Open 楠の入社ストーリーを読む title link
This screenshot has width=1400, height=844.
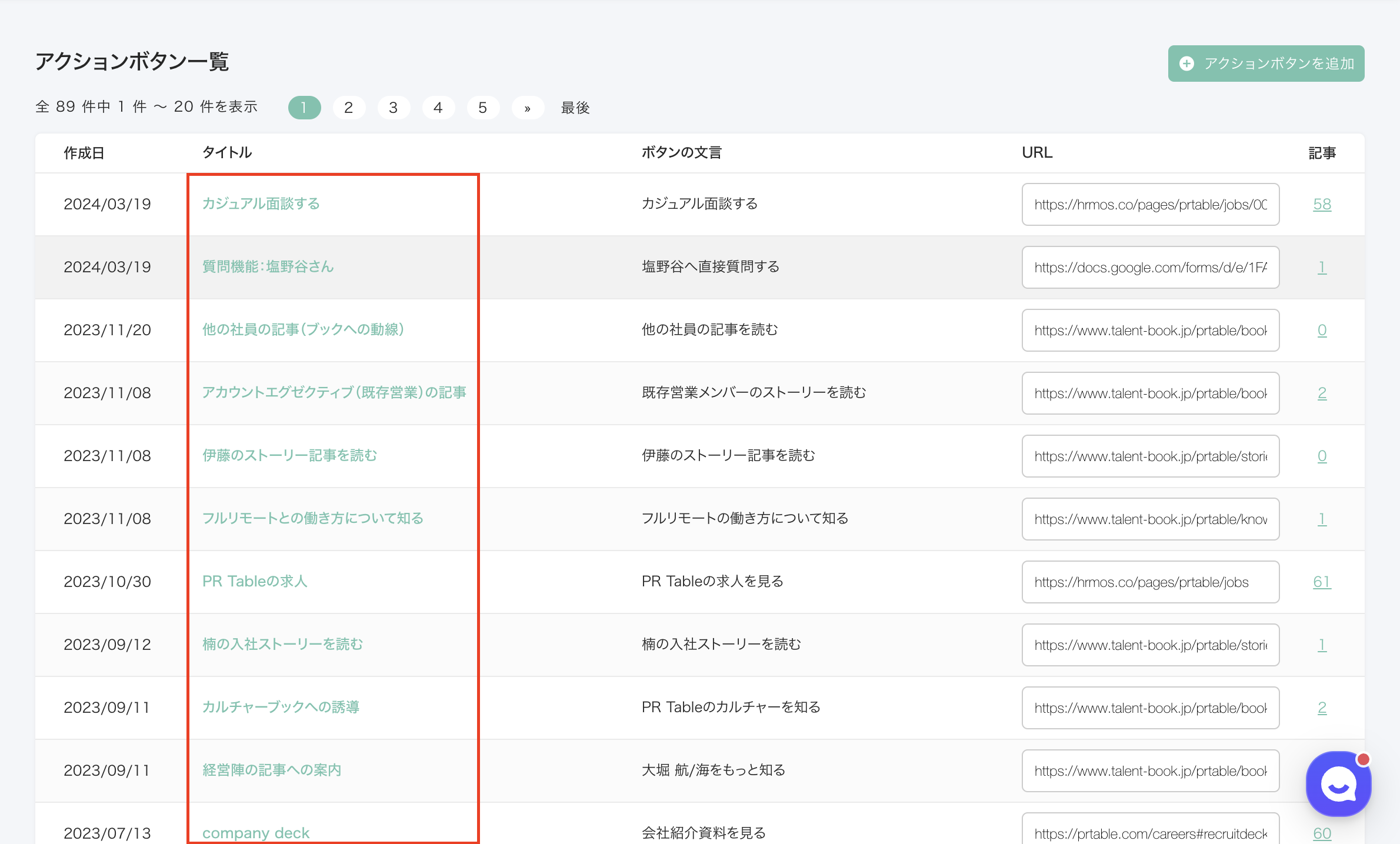282,644
